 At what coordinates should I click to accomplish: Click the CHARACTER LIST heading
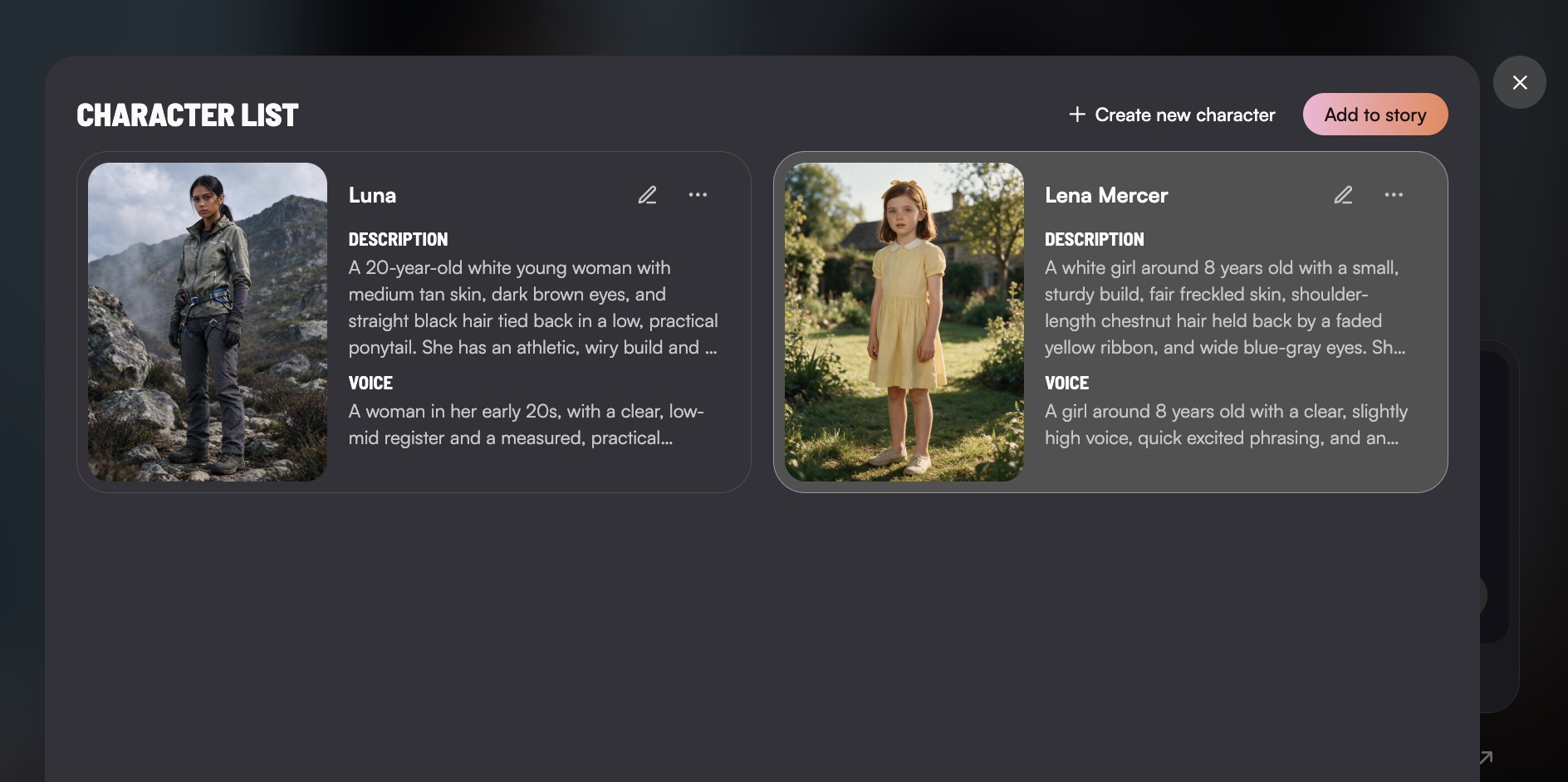click(188, 115)
